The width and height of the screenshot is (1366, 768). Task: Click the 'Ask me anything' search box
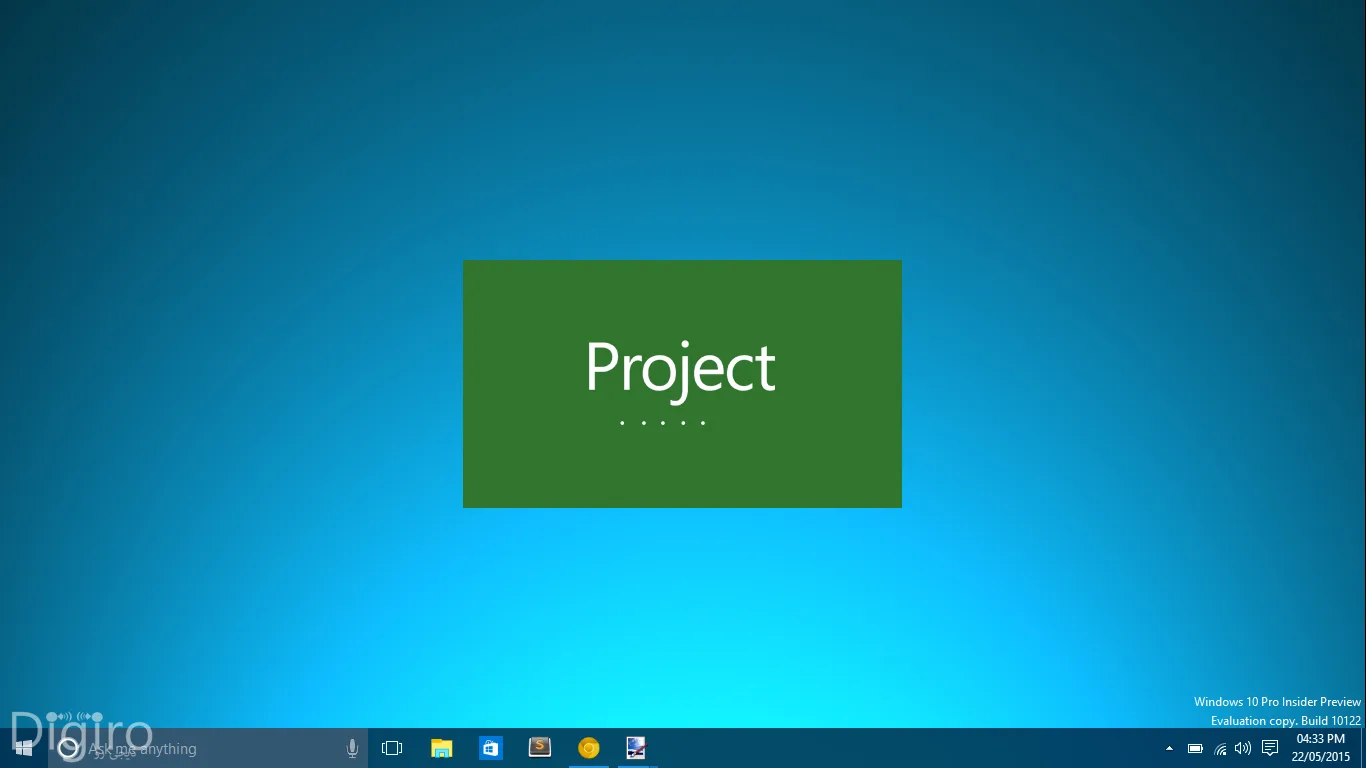click(x=208, y=748)
